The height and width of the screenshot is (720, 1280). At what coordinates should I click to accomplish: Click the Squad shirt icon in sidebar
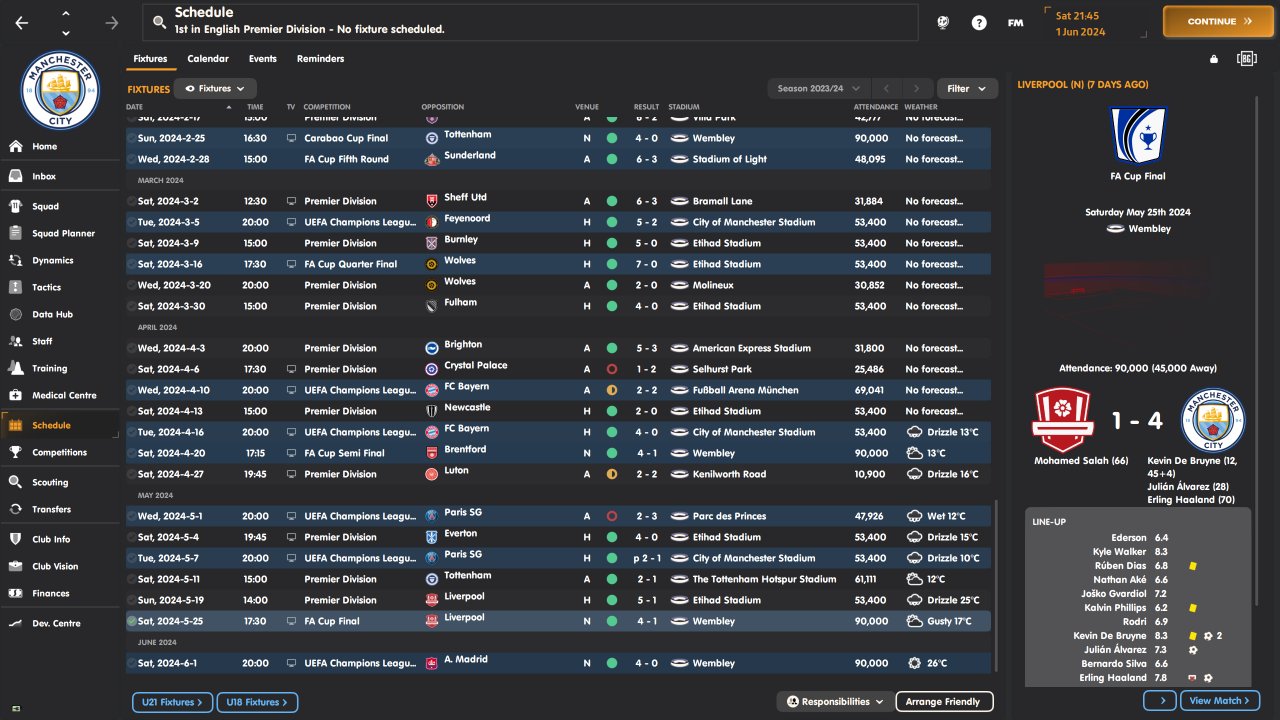coord(16,206)
